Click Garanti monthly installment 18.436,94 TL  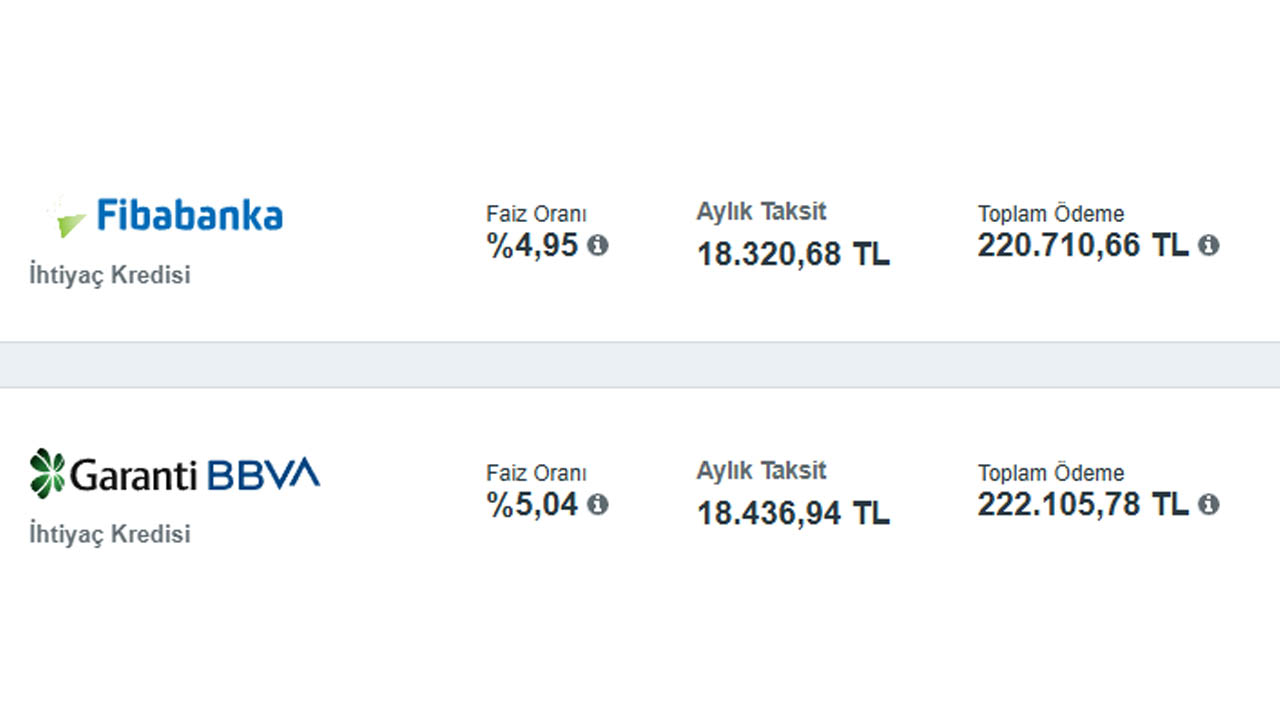(793, 513)
